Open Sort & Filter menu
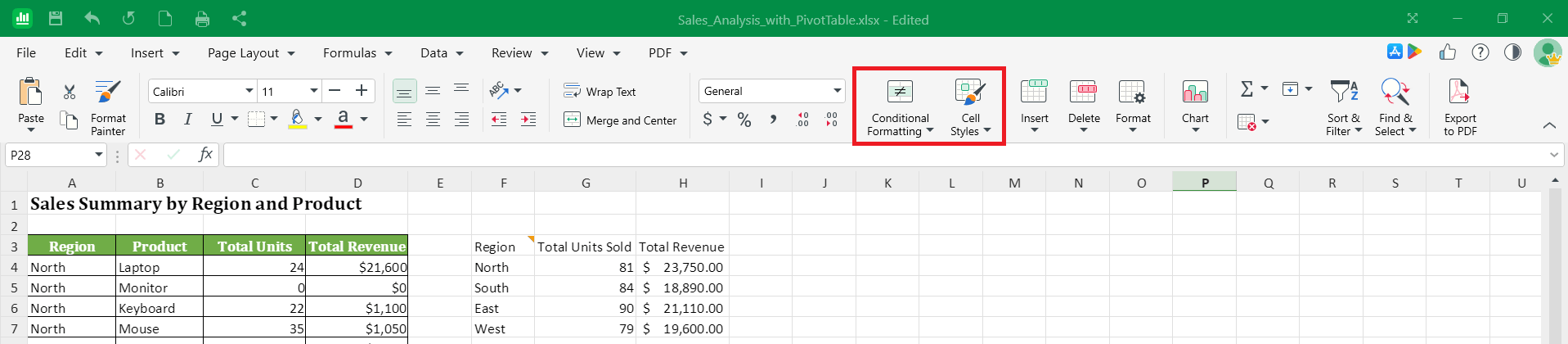 1344,107
